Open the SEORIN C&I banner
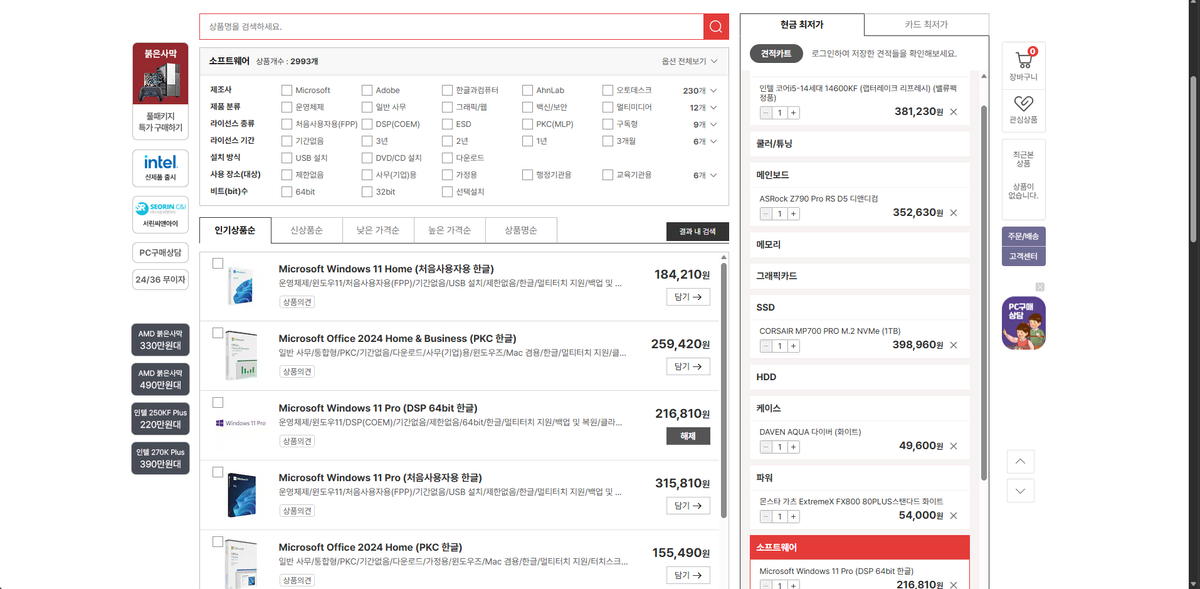This screenshot has width=1200, height=589. [x=160, y=214]
